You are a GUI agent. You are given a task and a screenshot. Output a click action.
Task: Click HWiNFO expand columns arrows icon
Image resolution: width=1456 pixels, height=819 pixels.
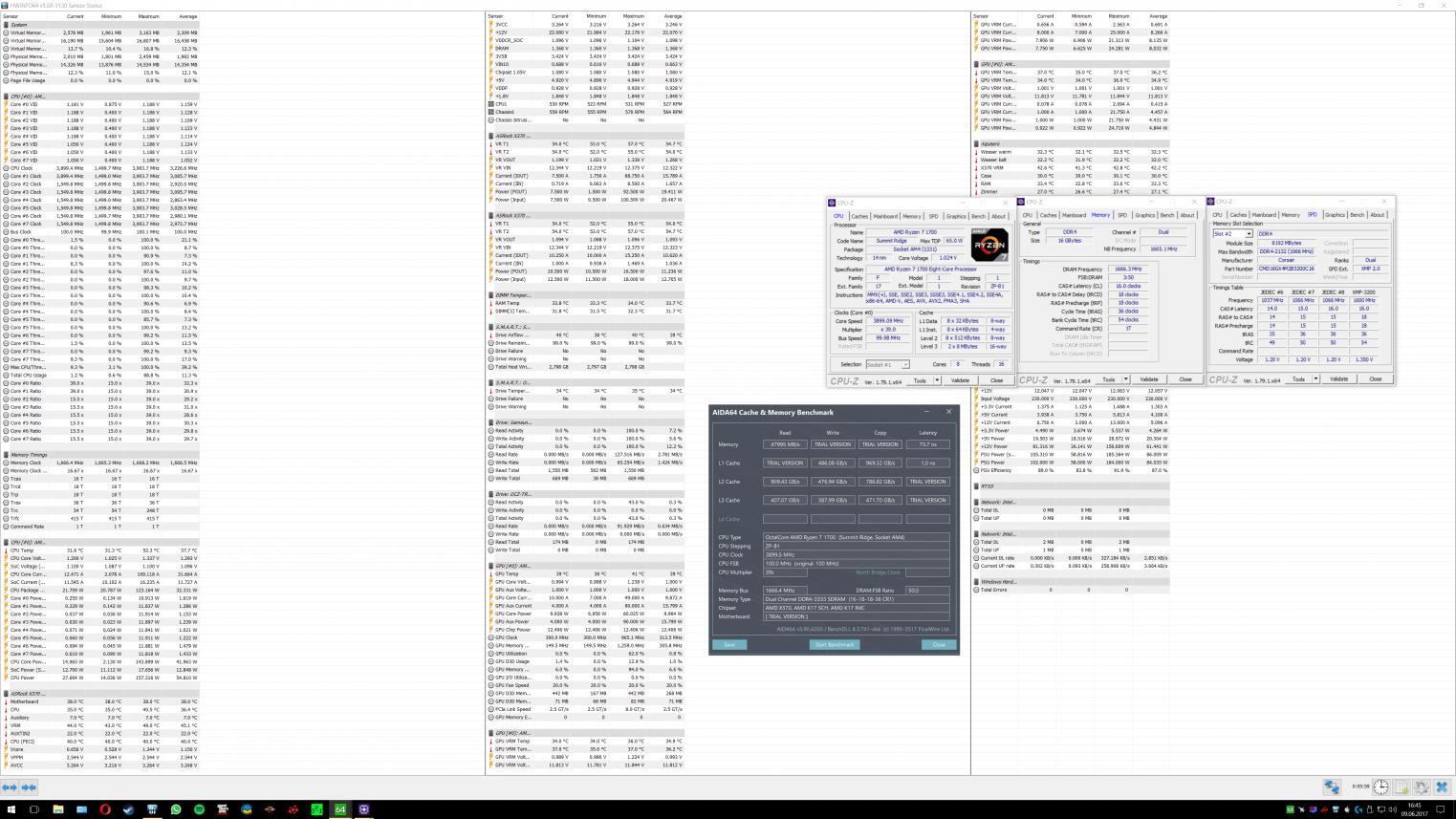(x=10, y=787)
